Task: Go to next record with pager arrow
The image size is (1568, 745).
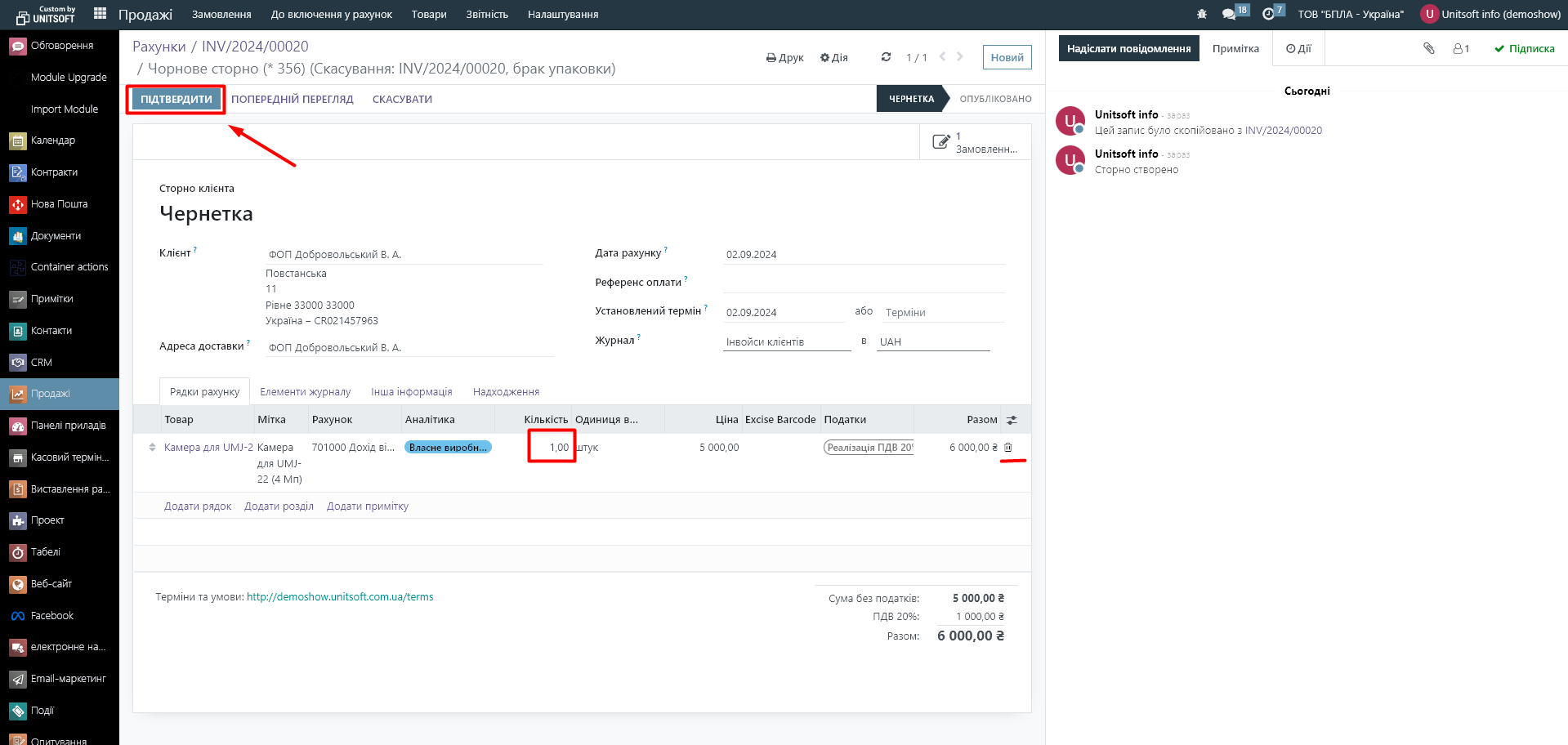Action: 960,56
